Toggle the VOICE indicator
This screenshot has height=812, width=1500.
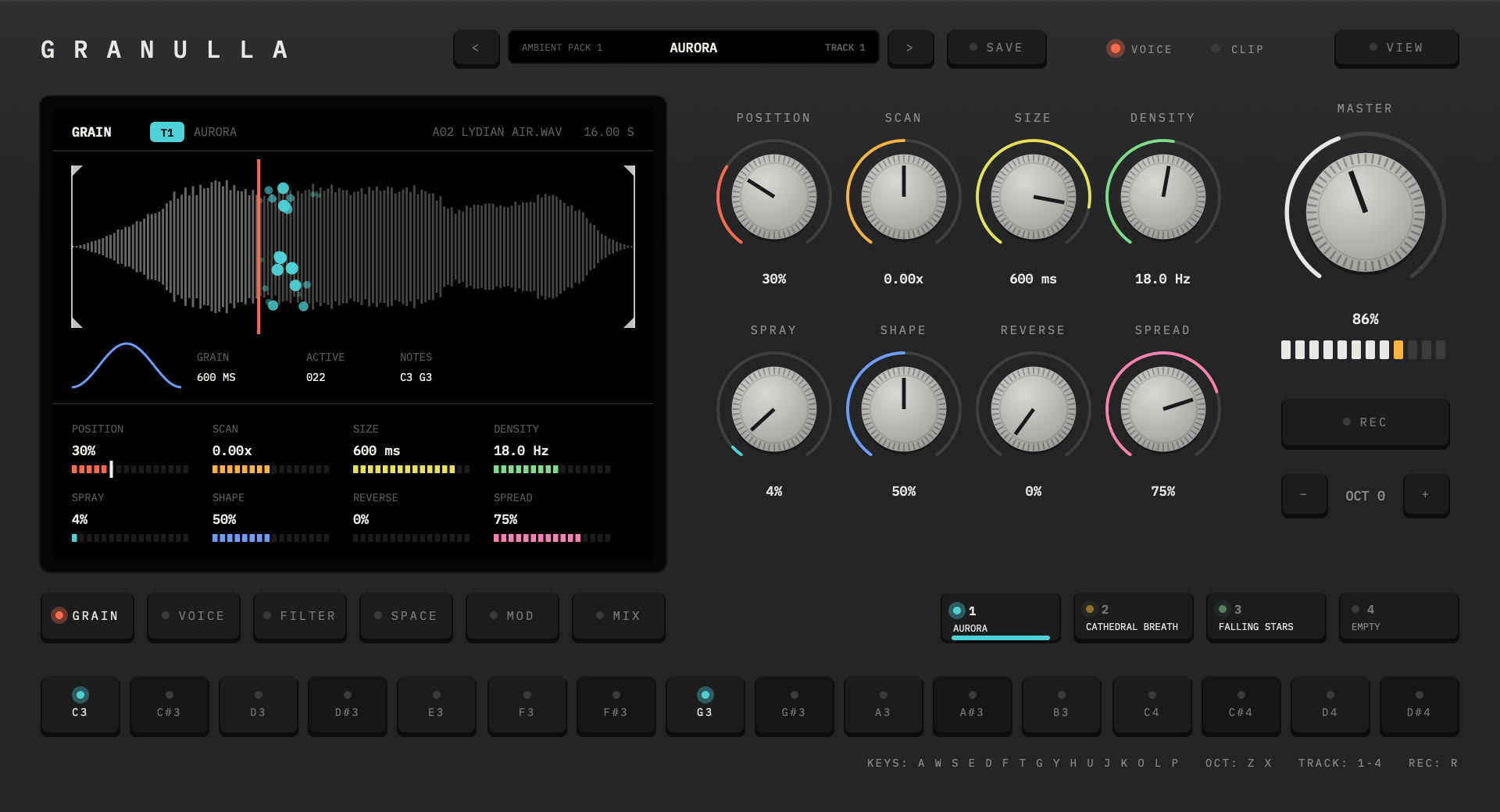[x=1140, y=49]
